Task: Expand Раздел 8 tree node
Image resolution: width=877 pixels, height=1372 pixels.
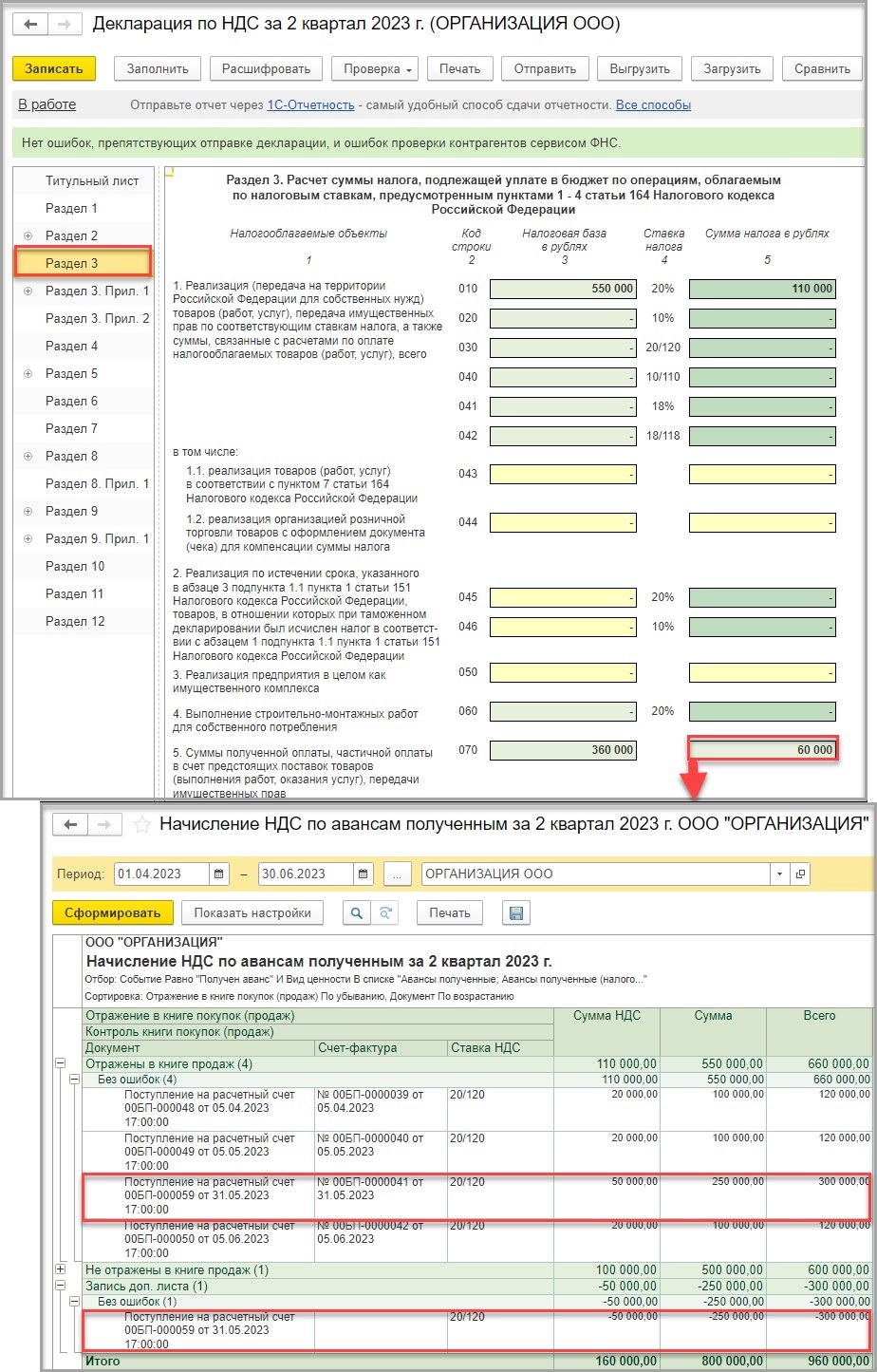Action: click(x=28, y=456)
